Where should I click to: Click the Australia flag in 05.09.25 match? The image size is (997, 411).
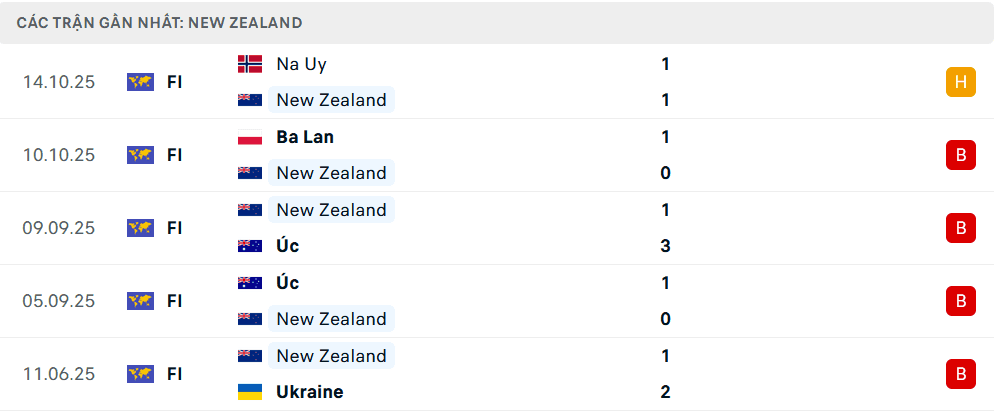249,283
